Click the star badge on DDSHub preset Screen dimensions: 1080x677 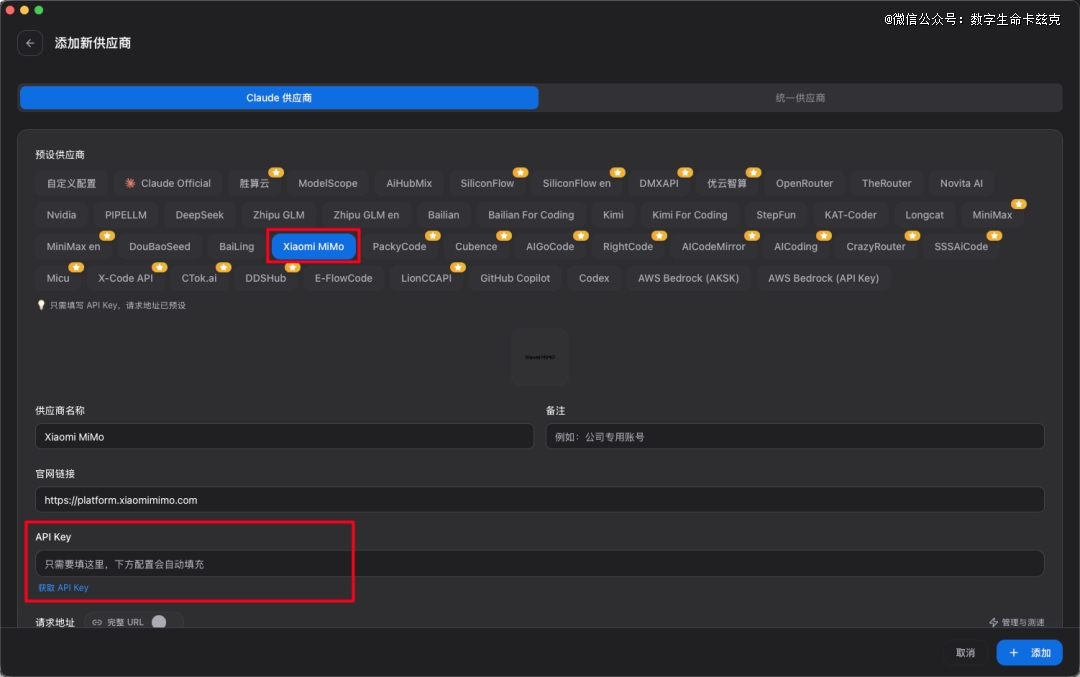pos(292,267)
